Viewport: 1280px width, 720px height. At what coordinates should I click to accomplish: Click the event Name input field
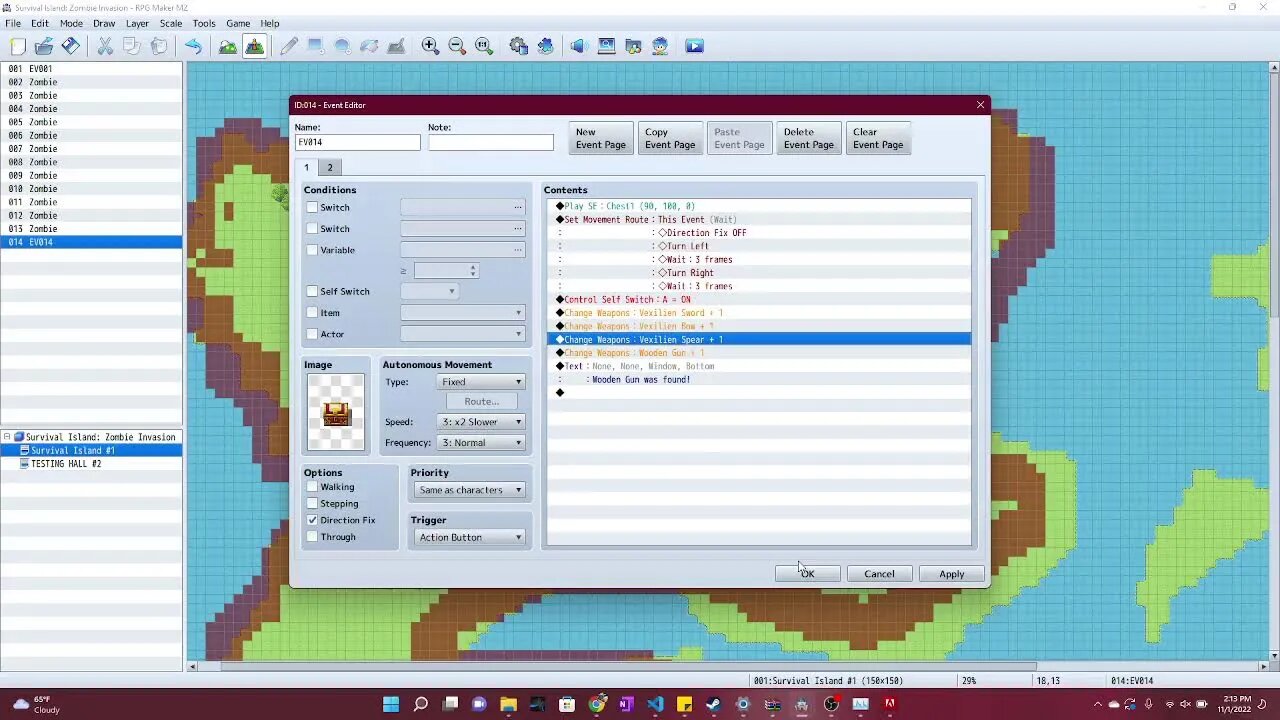pyautogui.click(x=357, y=142)
